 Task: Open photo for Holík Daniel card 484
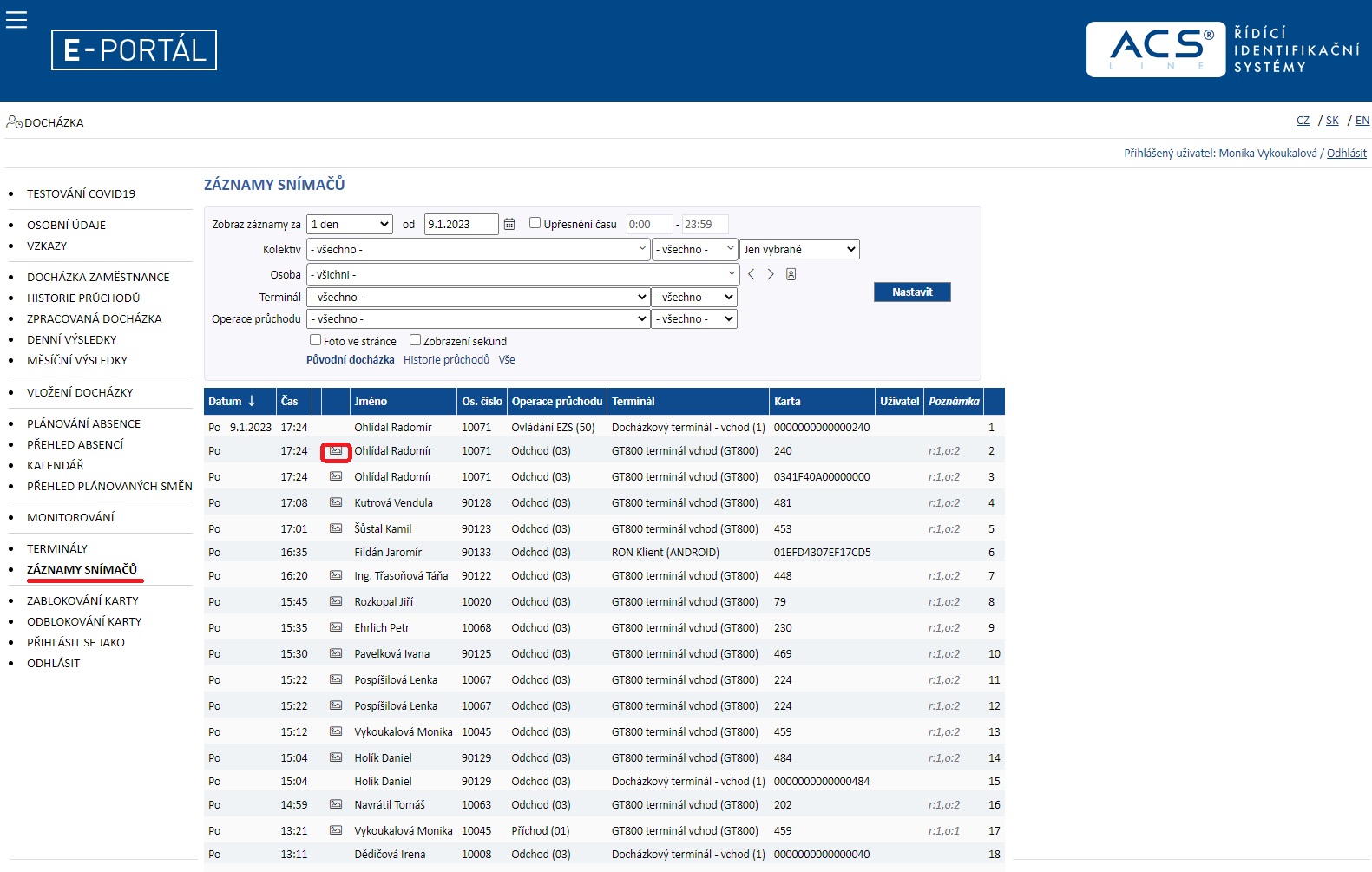(336, 757)
